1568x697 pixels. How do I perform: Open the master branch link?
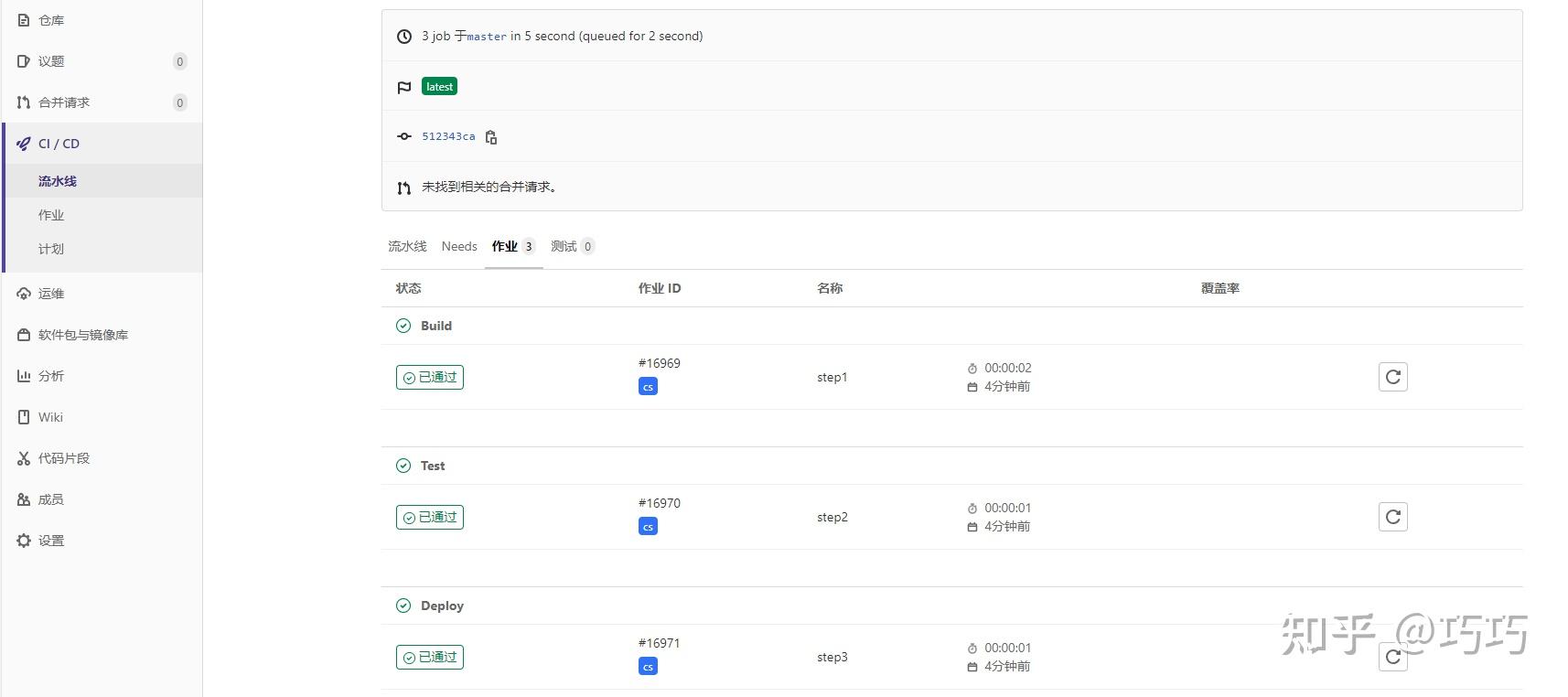[x=487, y=37]
